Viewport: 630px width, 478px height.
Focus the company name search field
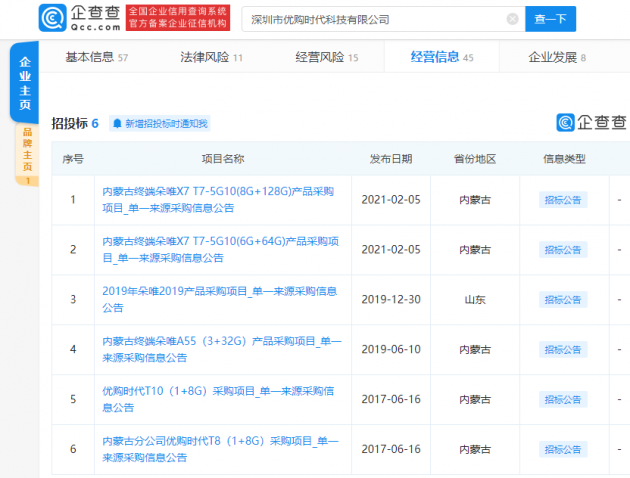[383, 19]
